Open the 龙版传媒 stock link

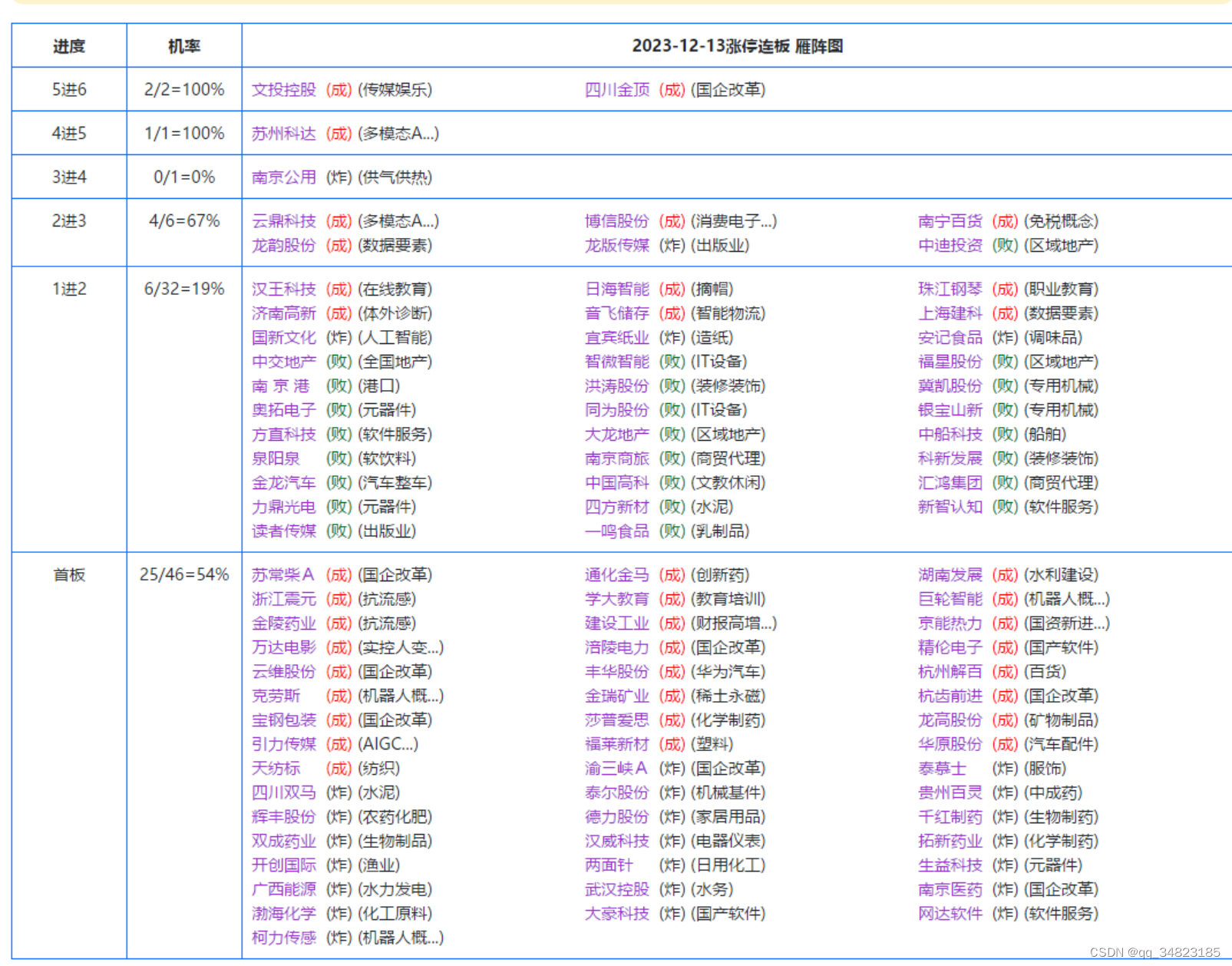click(617, 246)
